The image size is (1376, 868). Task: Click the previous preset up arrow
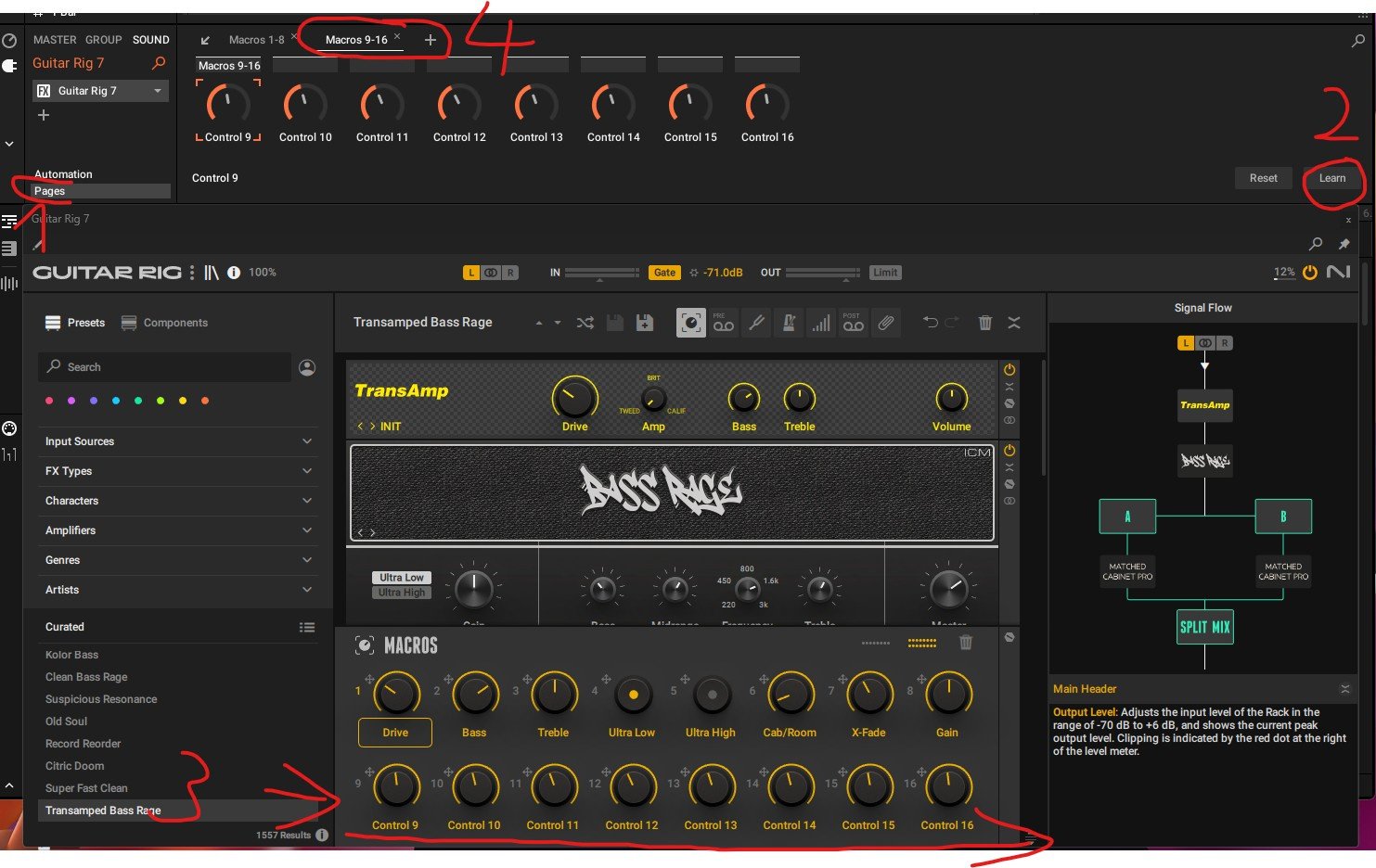click(539, 323)
